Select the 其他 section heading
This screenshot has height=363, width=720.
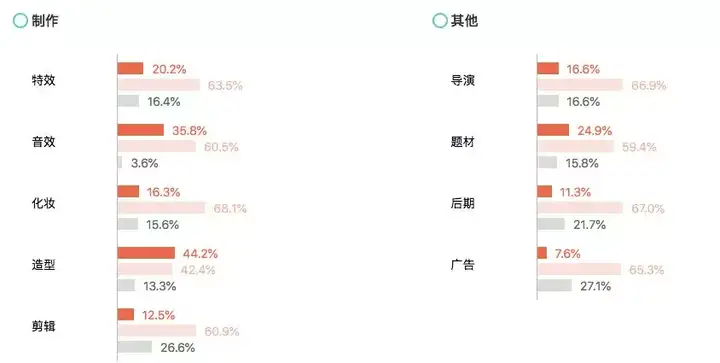pyautogui.click(x=464, y=21)
